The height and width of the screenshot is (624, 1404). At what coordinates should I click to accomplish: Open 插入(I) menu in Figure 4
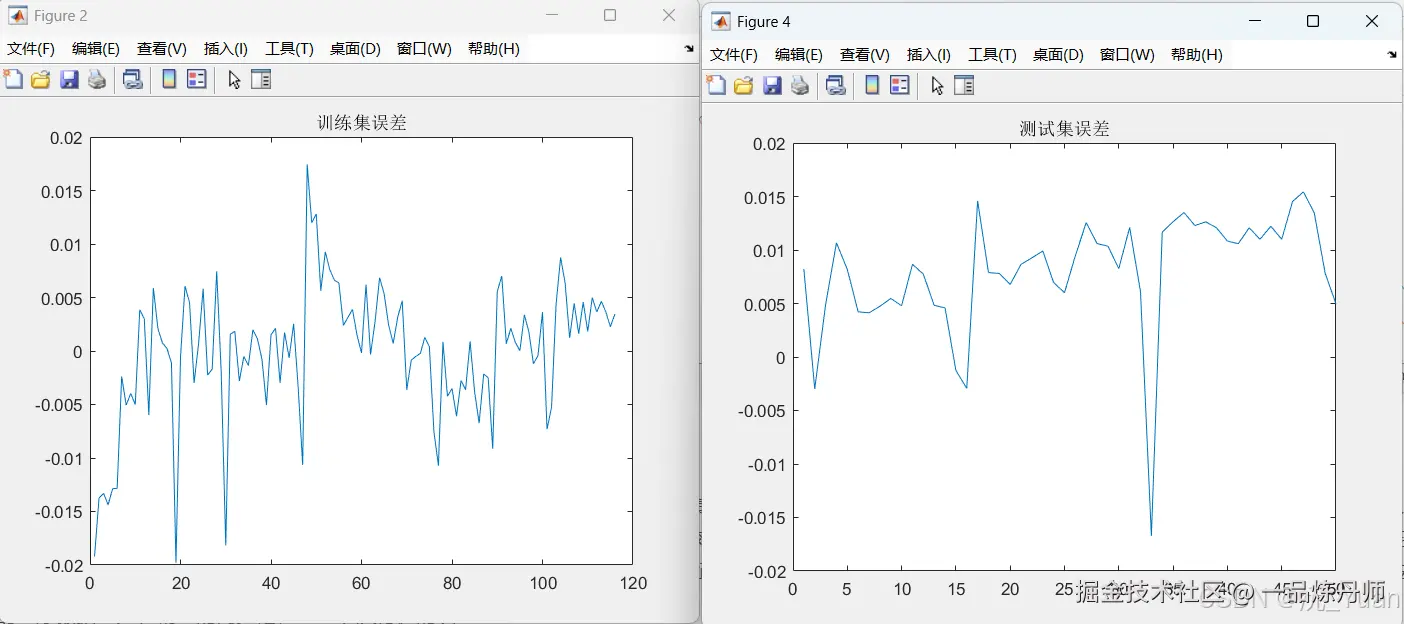click(x=929, y=55)
